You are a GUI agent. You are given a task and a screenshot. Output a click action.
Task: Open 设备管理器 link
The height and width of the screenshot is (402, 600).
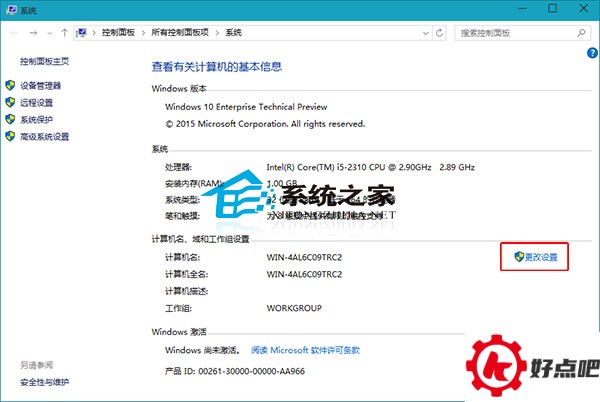41,86
